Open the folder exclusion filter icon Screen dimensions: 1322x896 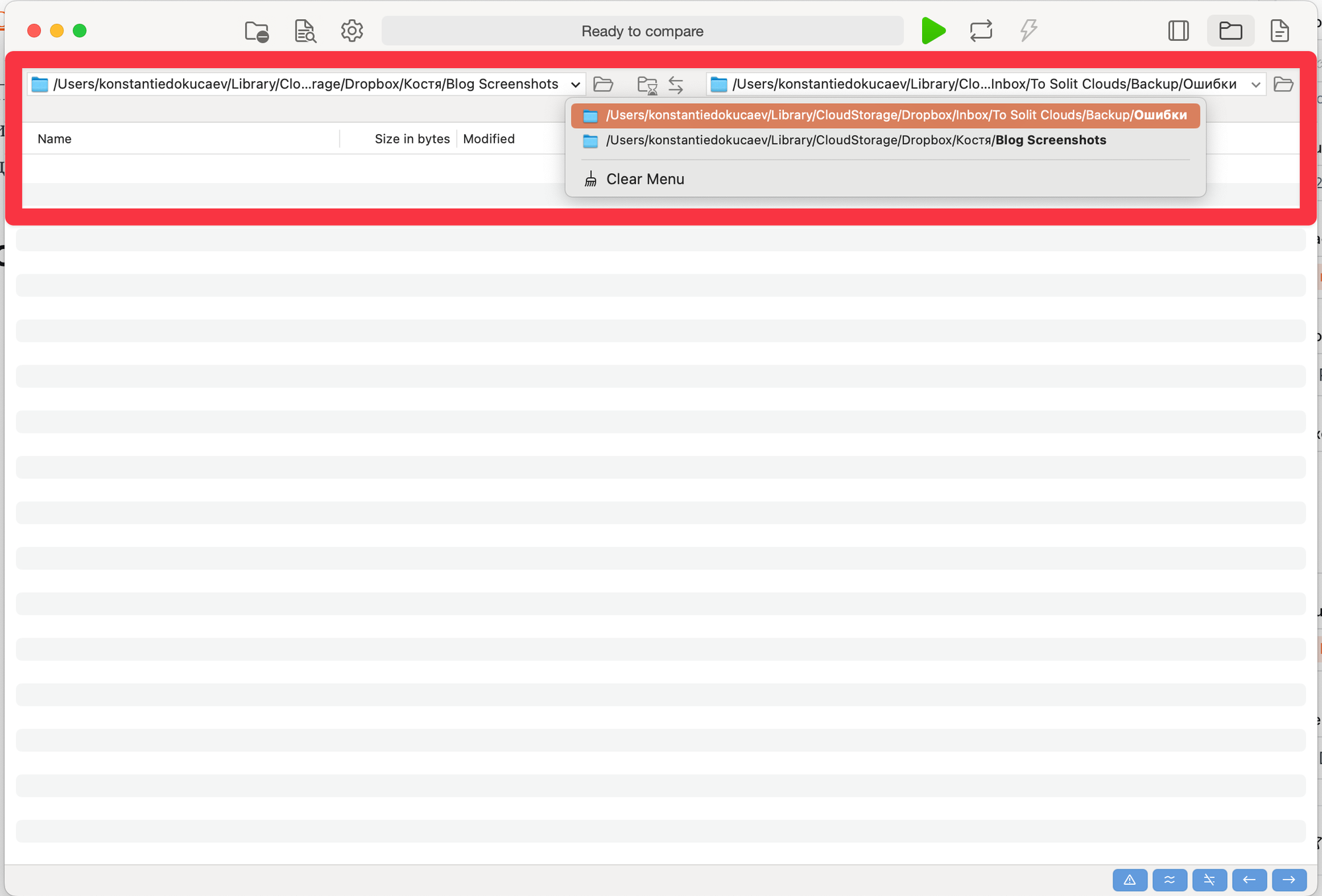tap(256, 31)
